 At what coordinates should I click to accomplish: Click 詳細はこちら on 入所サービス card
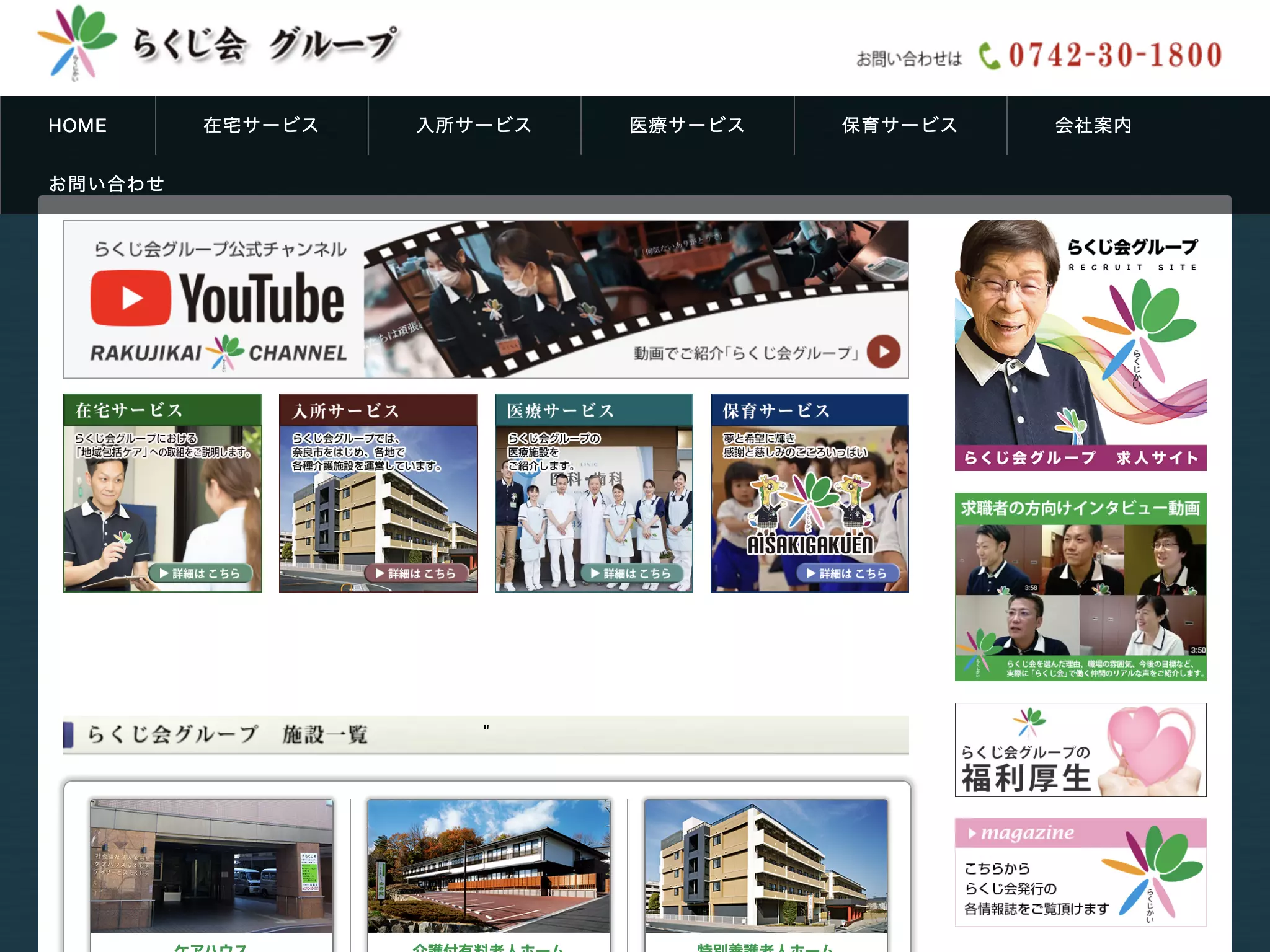[416, 573]
